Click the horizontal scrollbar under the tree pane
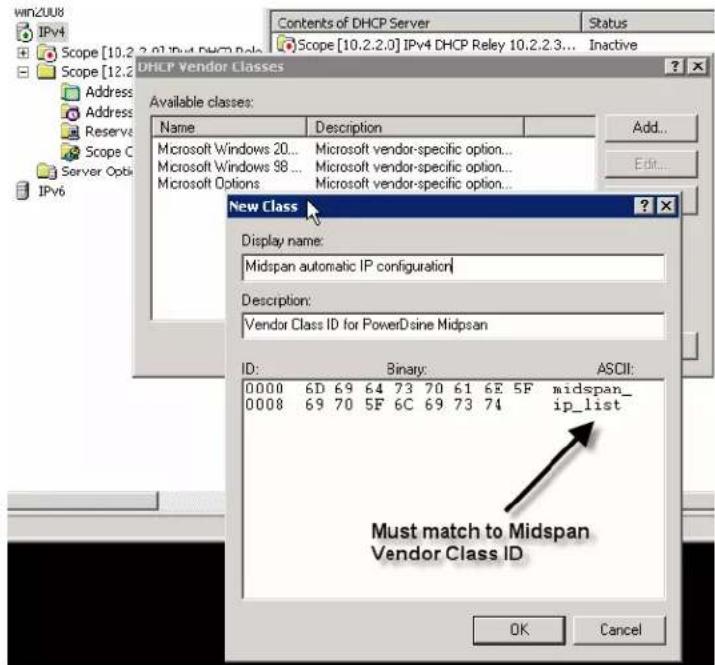Image resolution: width=715 pixels, height=665 pixels. (83, 500)
